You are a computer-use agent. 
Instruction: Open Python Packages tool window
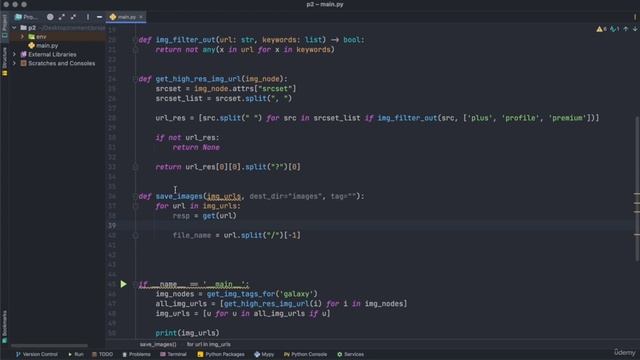point(221,354)
